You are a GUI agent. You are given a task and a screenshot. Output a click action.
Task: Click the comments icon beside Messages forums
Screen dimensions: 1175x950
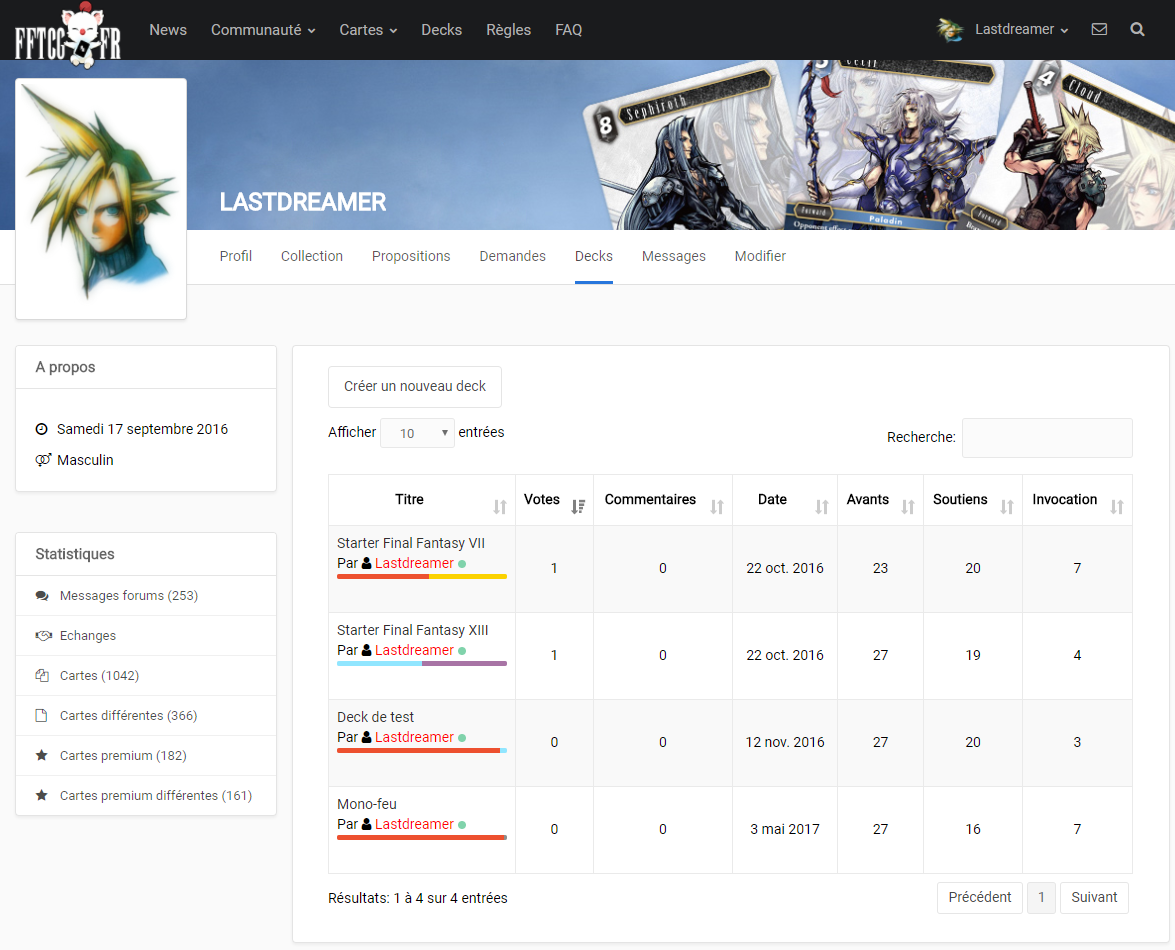point(42,596)
